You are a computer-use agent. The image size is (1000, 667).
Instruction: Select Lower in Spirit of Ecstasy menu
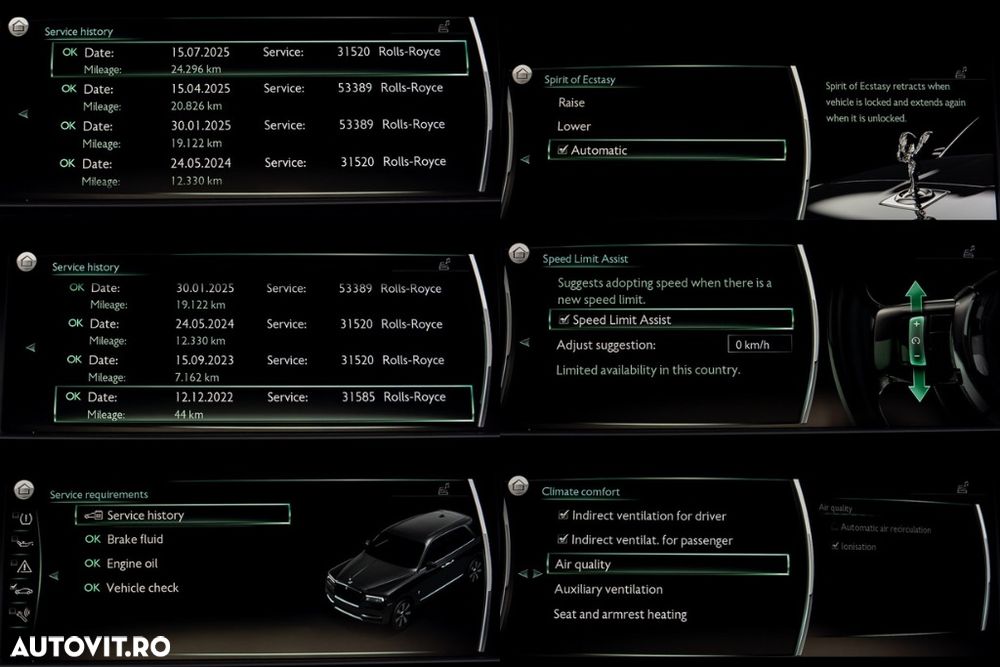tap(574, 126)
